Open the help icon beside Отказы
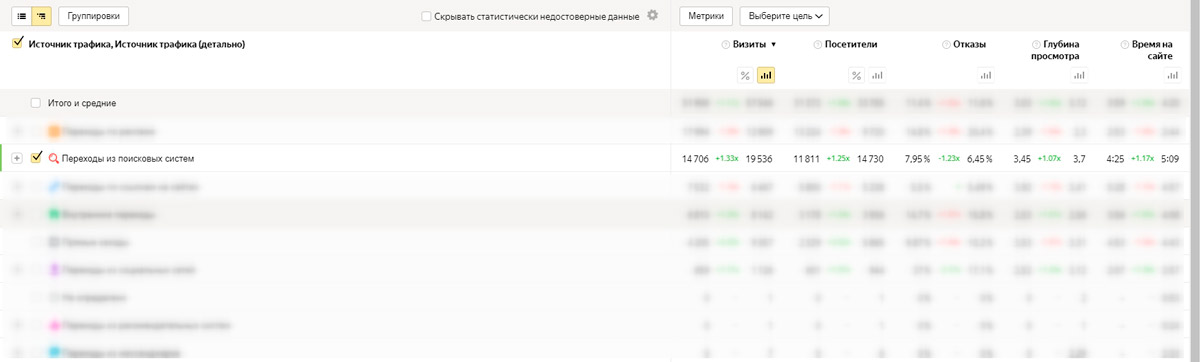 click(946, 45)
